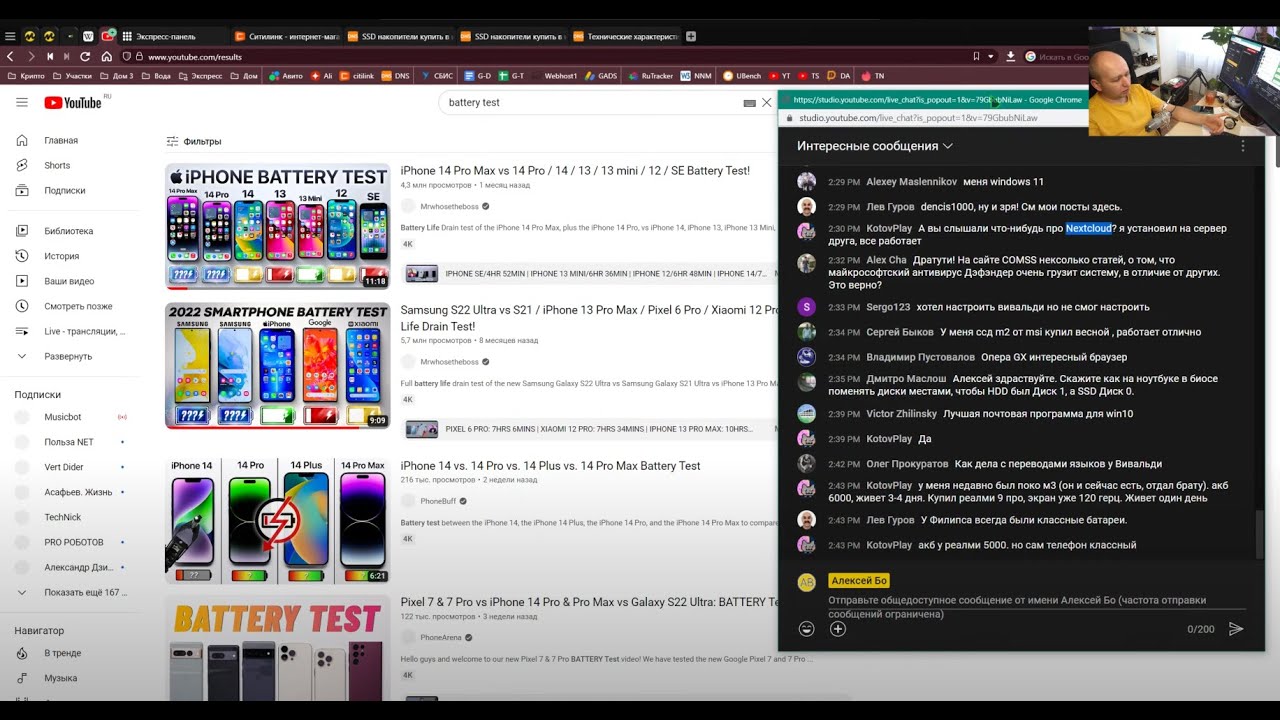Select the pinned YouTube tab

tap(108, 37)
